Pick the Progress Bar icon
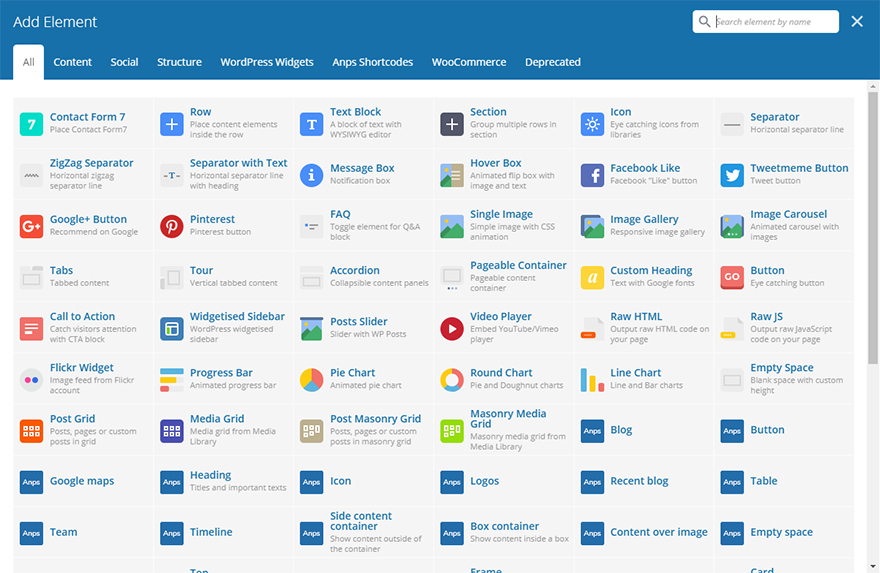 [x=172, y=380]
